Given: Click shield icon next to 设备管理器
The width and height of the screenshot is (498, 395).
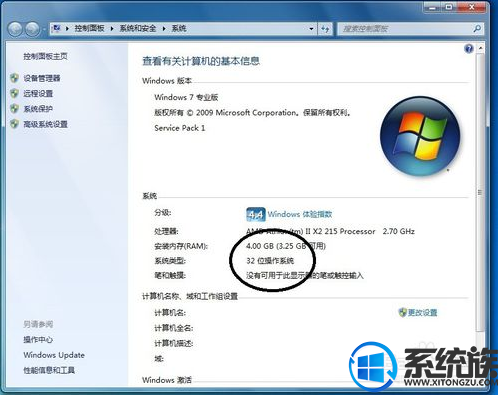Looking at the screenshot, I should (14, 78).
